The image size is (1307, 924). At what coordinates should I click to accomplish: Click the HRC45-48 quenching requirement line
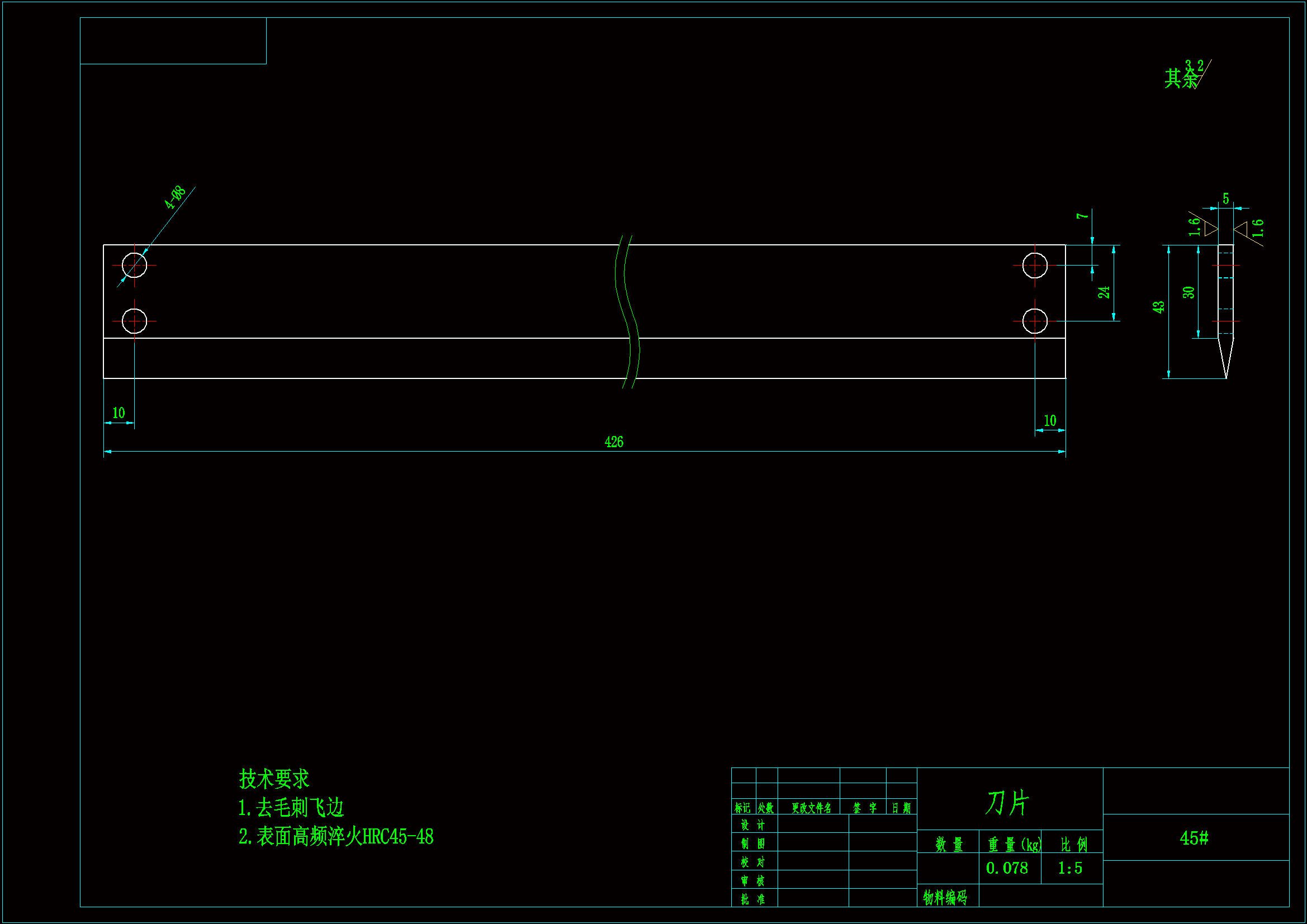336,836
